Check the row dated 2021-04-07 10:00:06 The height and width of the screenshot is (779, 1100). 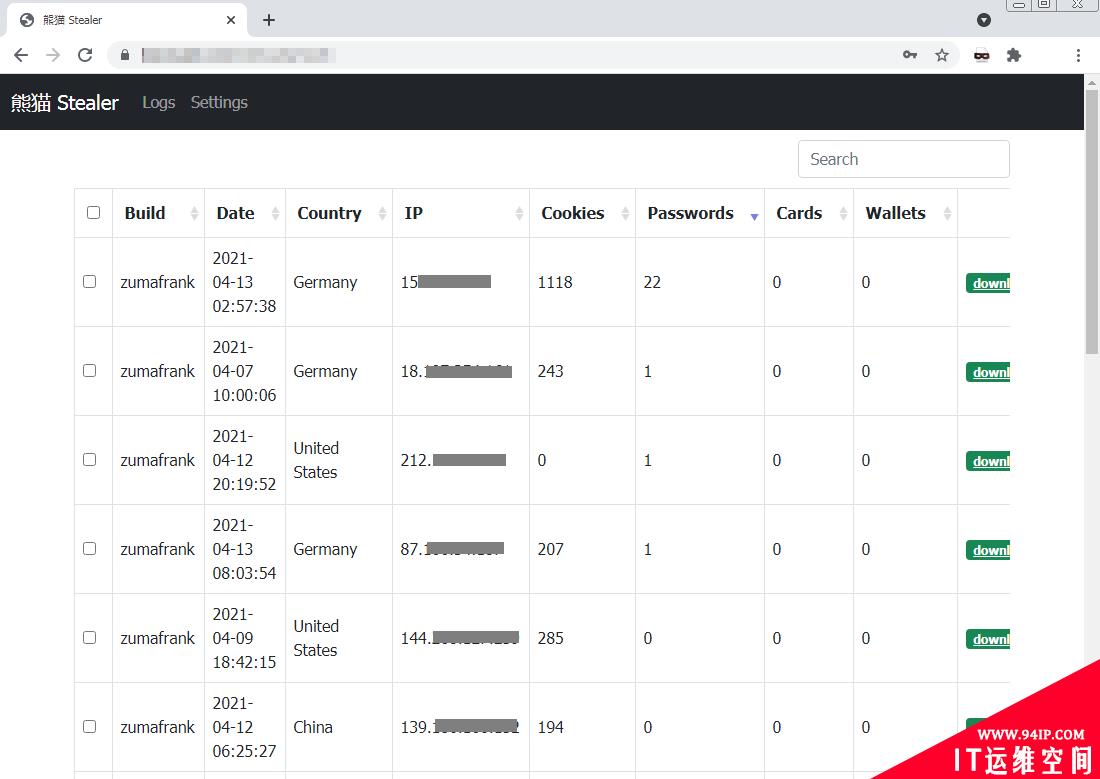90,371
